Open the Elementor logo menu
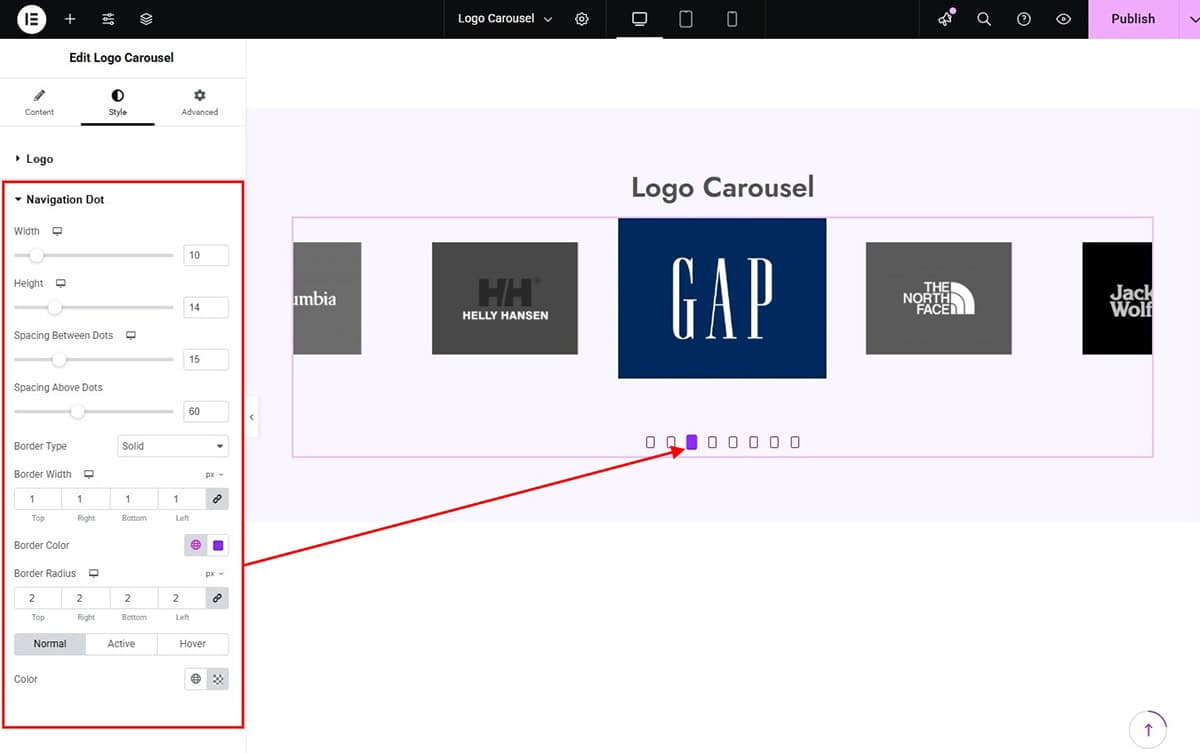 coord(31,19)
